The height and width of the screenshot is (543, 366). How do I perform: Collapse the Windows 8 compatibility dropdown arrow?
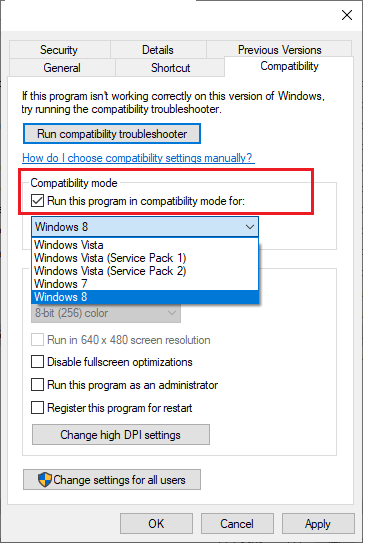pyautogui.click(x=250, y=227)
